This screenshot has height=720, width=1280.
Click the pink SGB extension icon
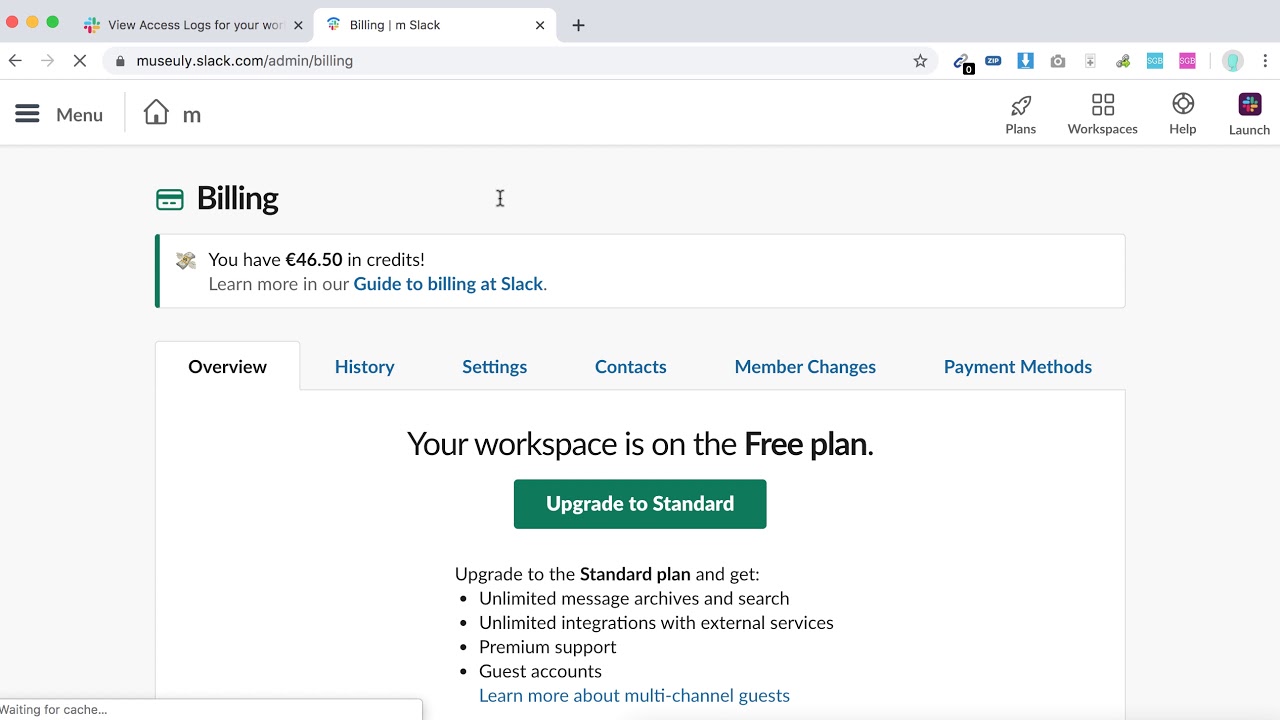pos(1187,61)
